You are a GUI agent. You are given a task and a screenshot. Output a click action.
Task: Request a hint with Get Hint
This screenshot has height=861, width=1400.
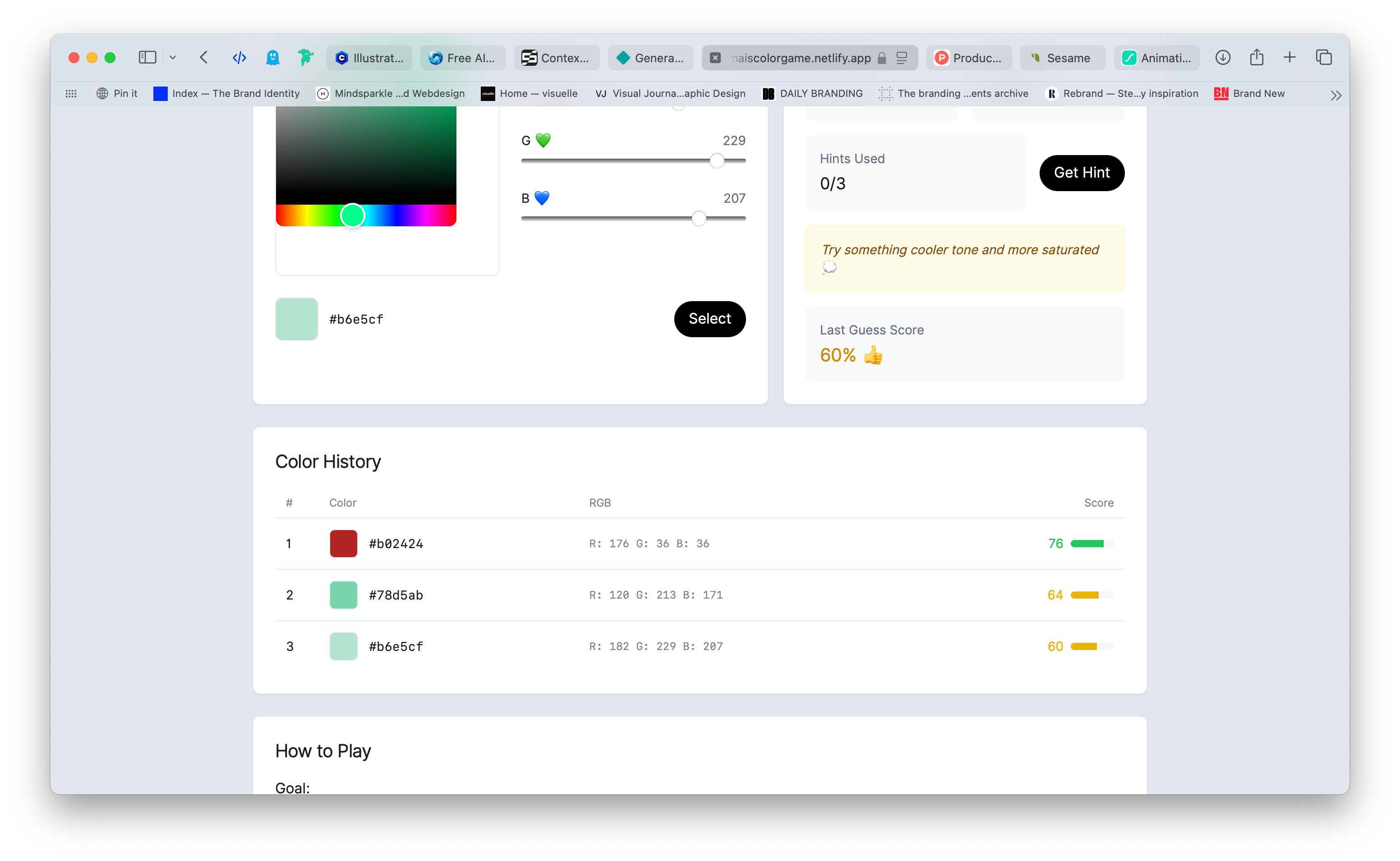tap(1081, 173)
